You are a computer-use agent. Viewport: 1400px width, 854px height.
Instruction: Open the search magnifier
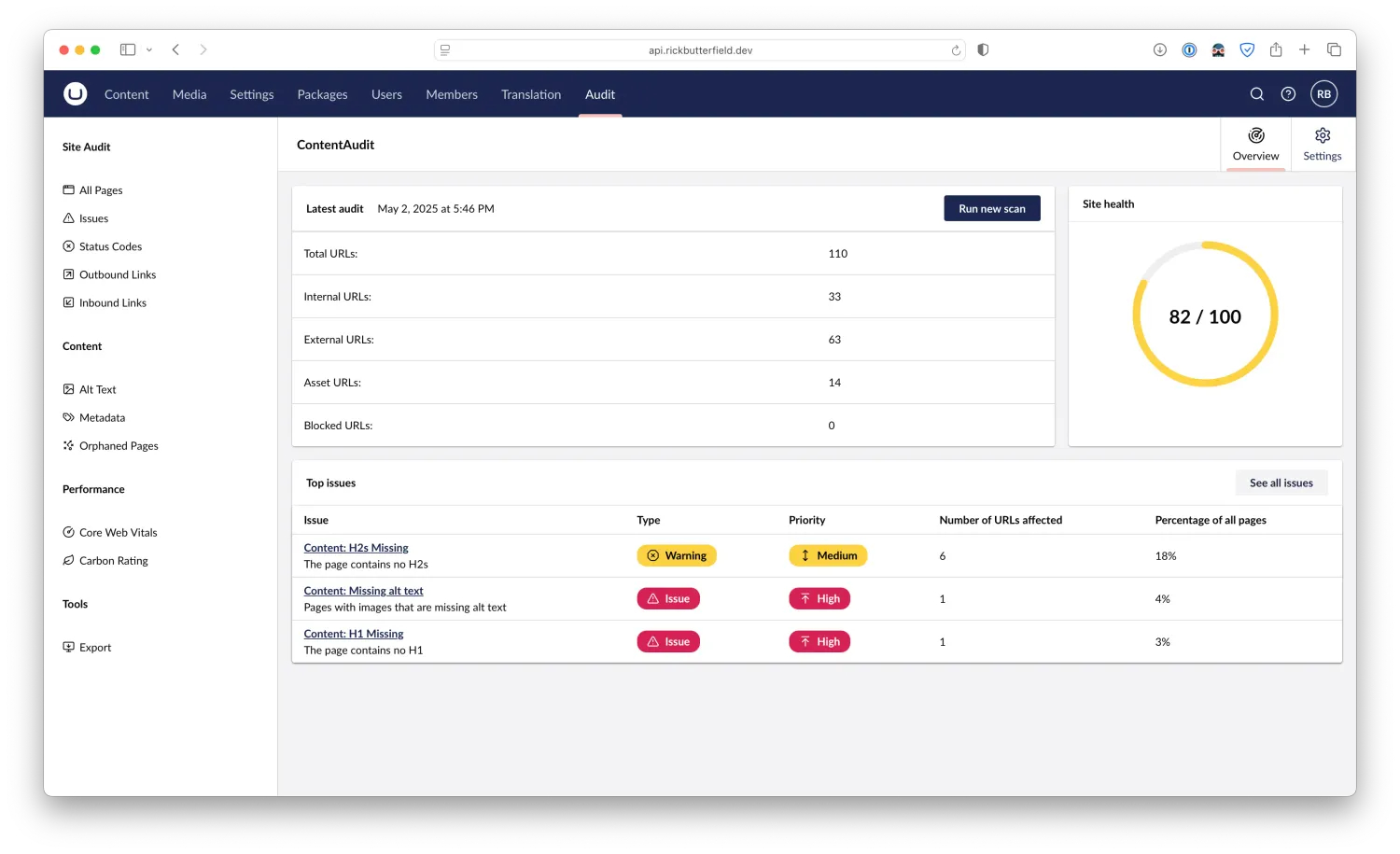point(1256,93)
